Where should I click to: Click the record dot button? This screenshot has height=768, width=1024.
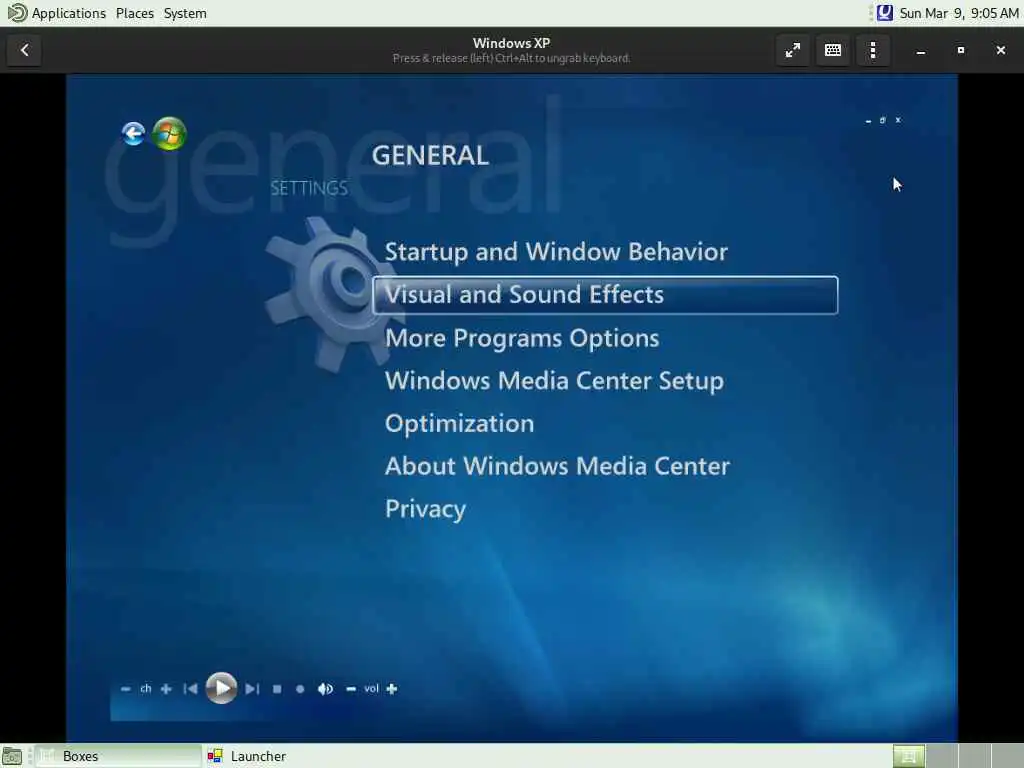click(300, 689)
